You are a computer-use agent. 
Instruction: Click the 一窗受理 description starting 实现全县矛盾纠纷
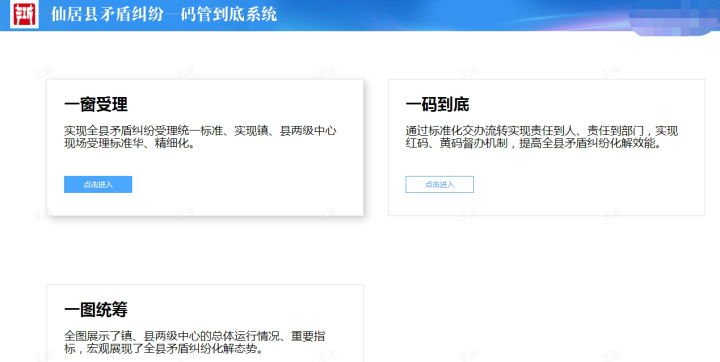pyautogui.click(x=200, y=137)
